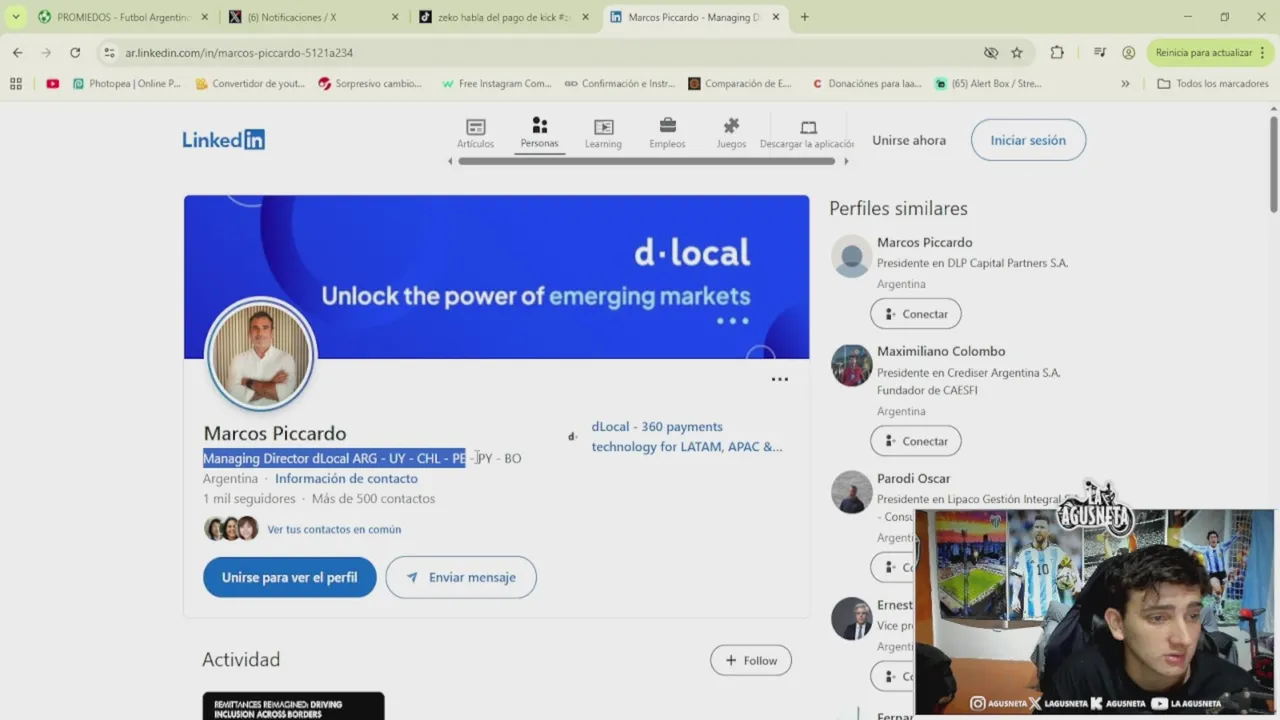The height and width of the screenshot is (720, 1280).
Task: Click the LinkedIn nav horizontal scrollbar
Action: point(646,160)
